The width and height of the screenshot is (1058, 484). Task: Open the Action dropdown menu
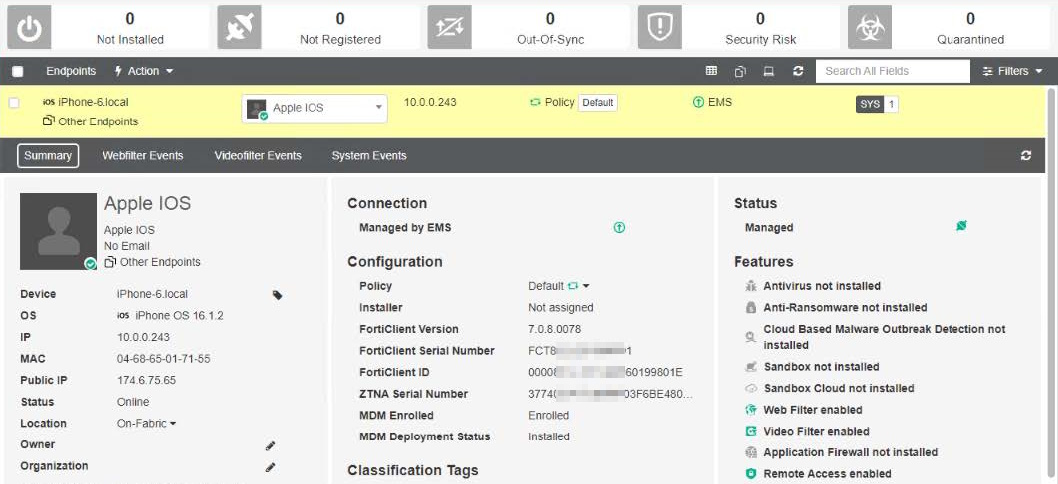point(143,71)
